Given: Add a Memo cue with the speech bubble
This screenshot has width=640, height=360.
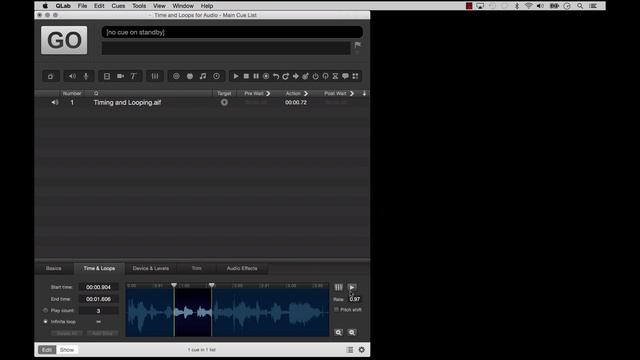Looking at the screenshot, I should click(x=345, y=76).
